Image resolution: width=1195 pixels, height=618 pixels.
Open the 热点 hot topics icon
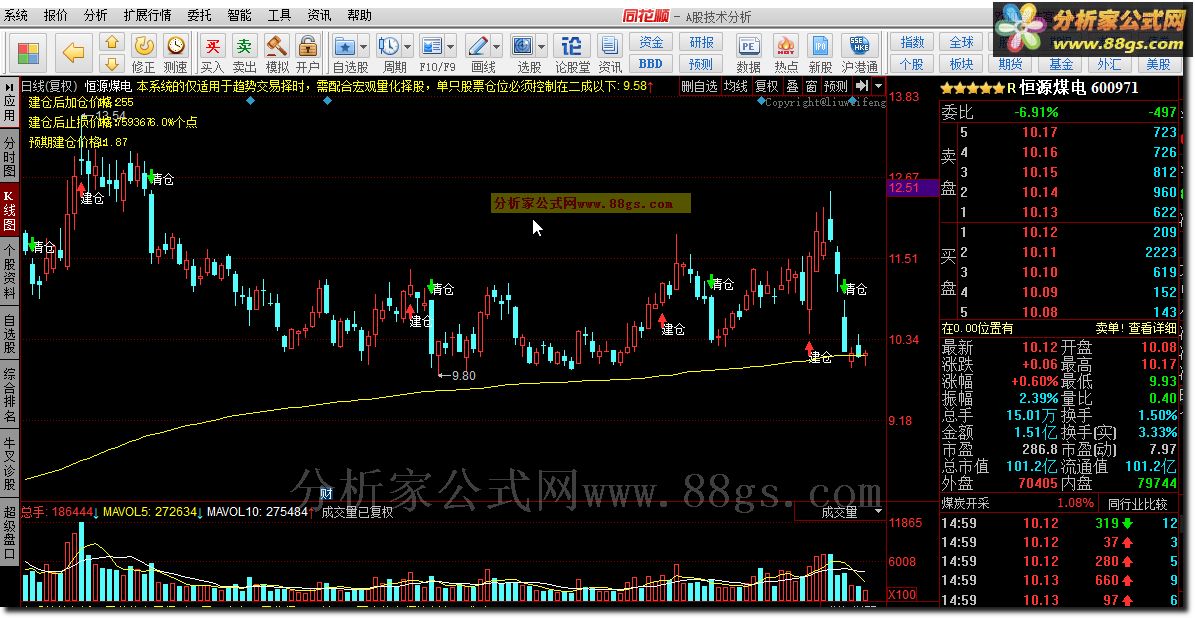coord(786,53)
